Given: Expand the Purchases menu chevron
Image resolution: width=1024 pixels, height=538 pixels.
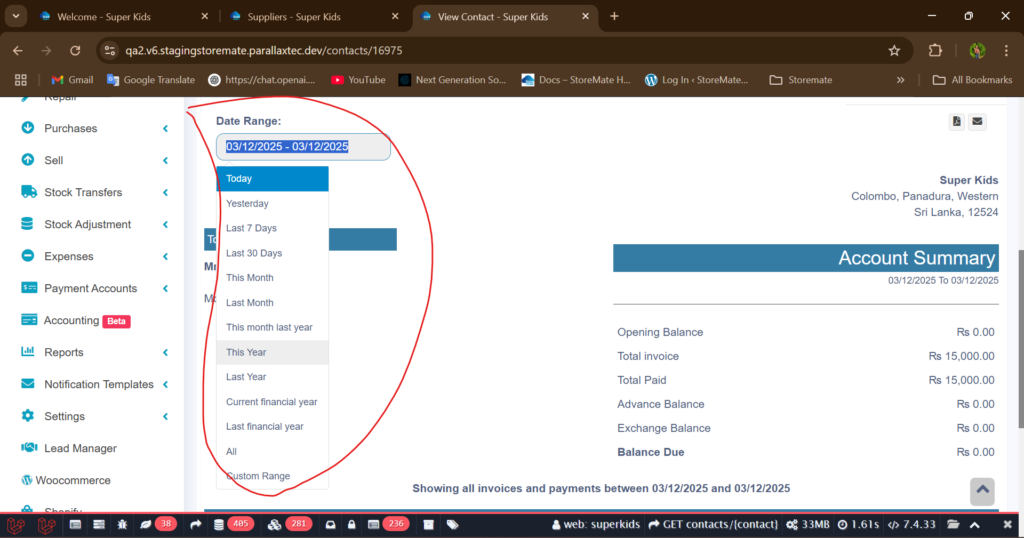Looking at the screenshot, I should [165, 129].
